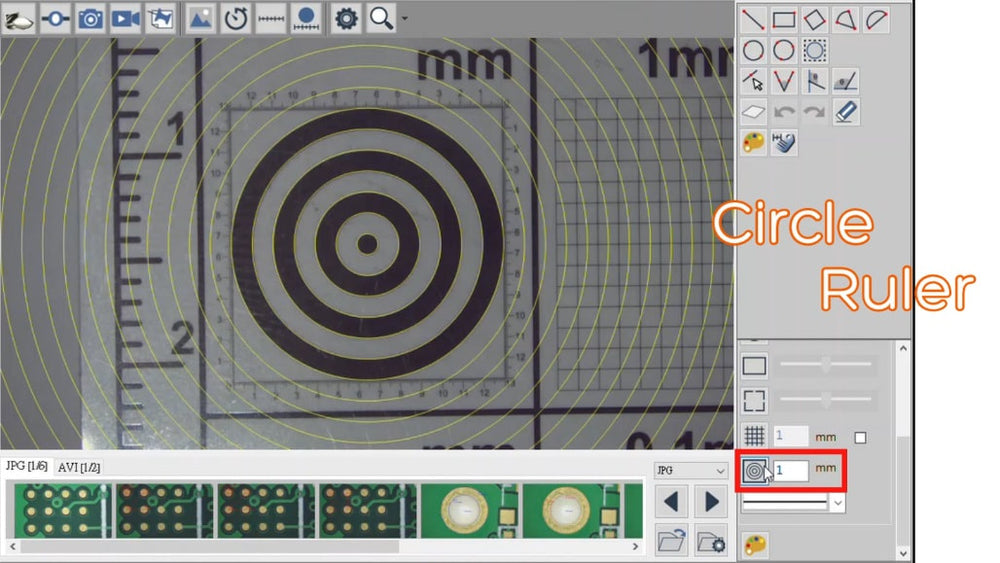Select the fifth thumbnail with gold ring

[470, 510]
